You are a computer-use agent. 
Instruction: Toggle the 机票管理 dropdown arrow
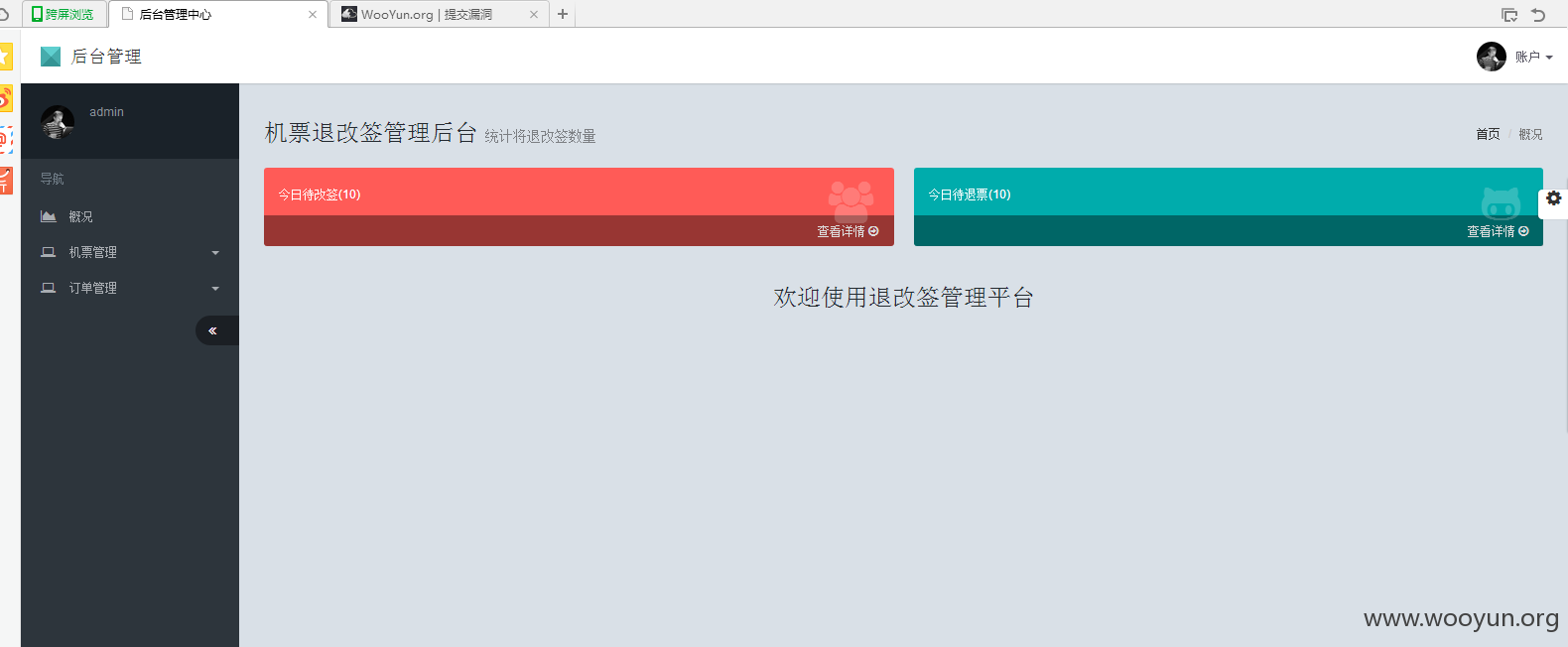tap(215, 253)
